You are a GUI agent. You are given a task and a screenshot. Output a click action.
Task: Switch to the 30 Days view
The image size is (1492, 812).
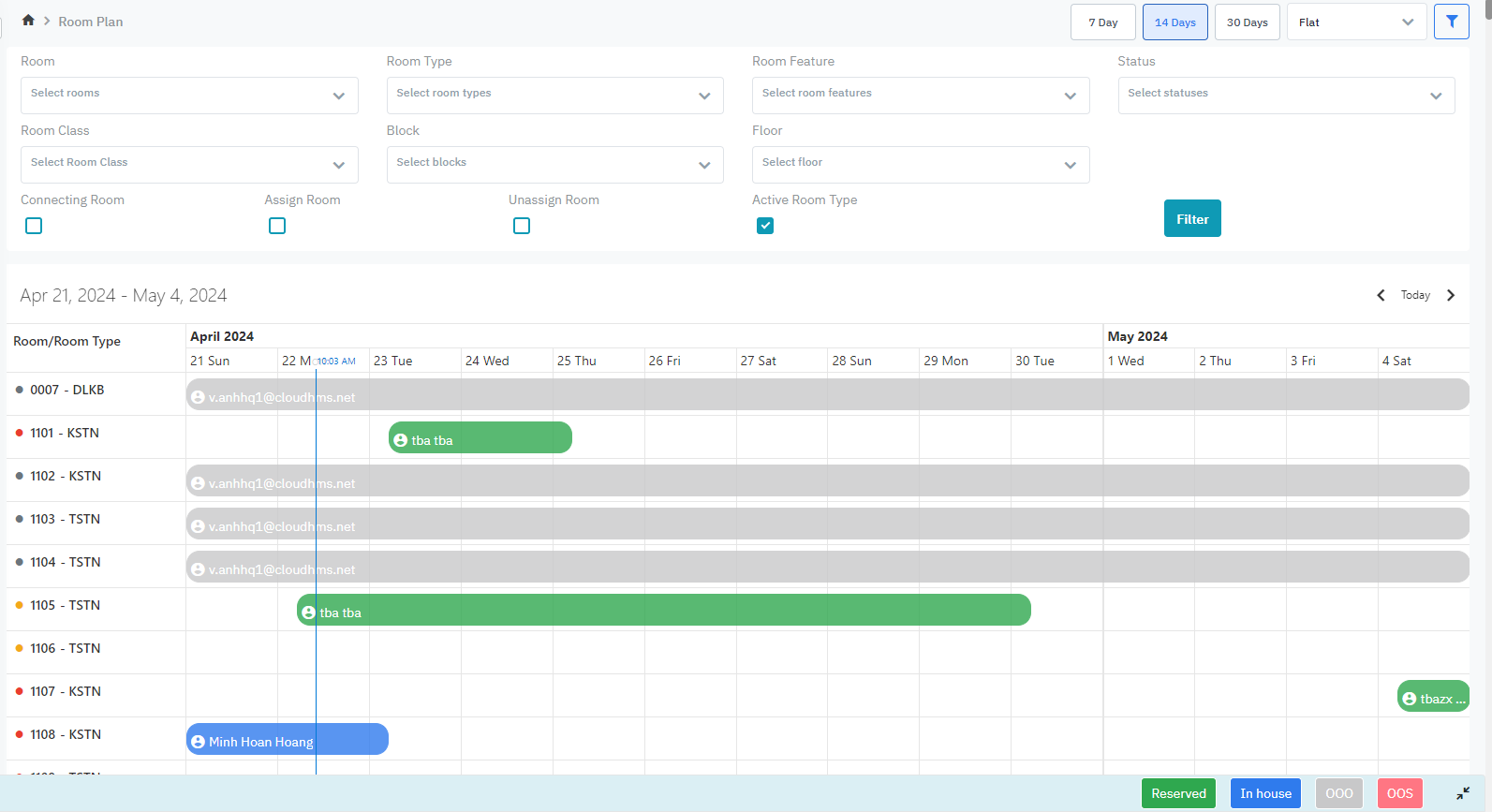point(1247,22)
